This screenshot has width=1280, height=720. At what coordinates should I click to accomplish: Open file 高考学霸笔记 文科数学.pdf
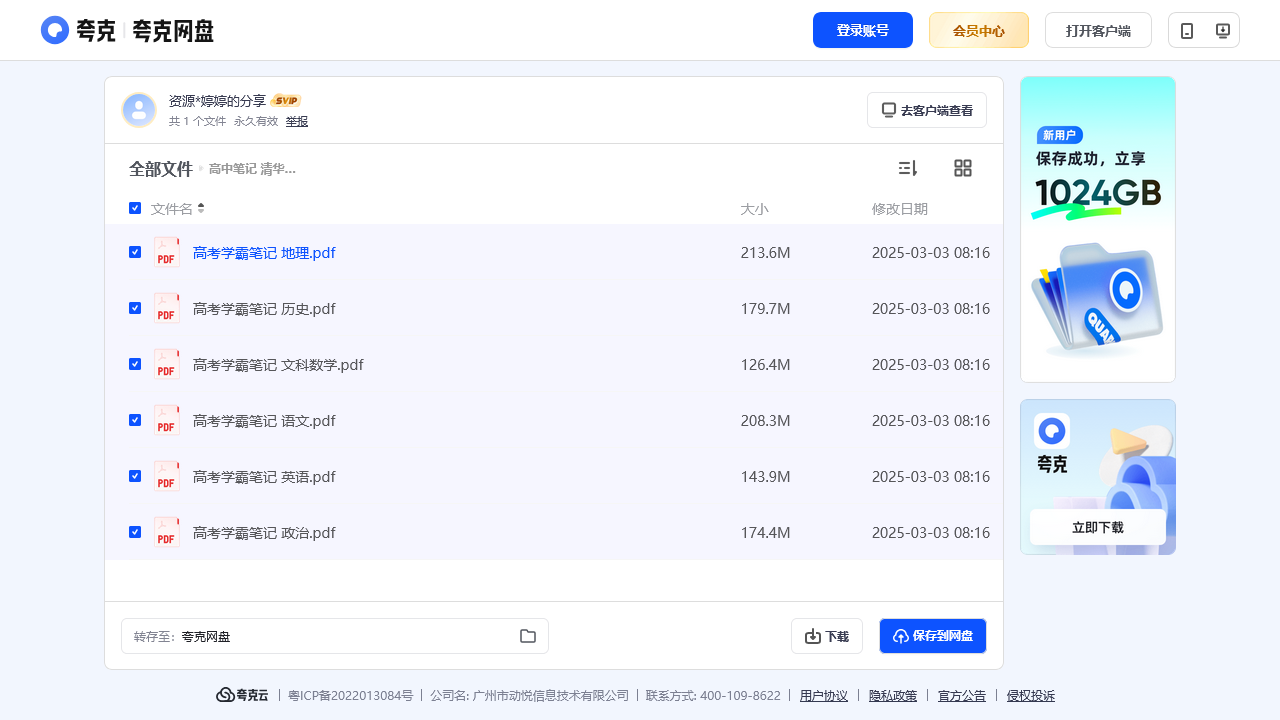coord(278,365)
